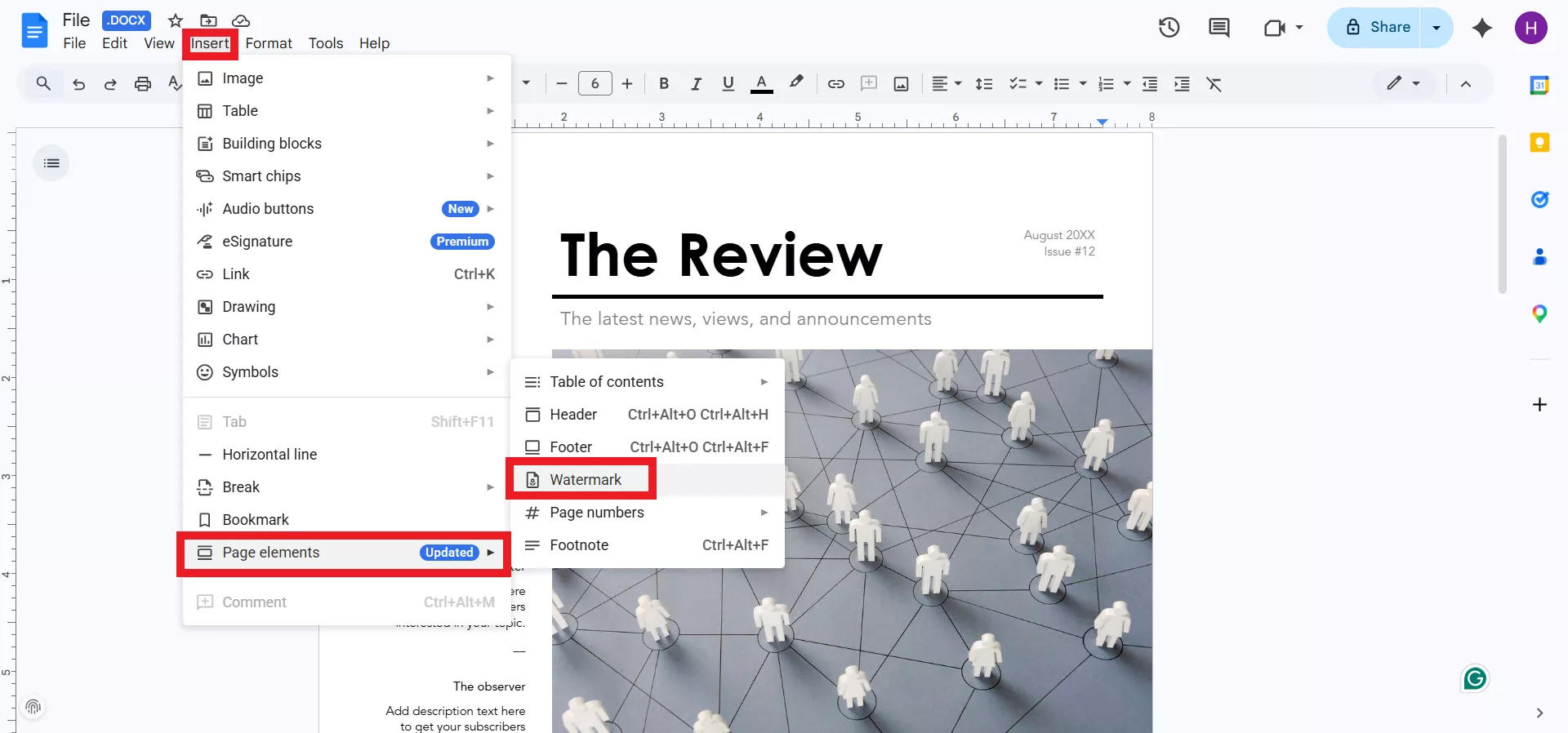Open version history clock icon
The image size is (1568, 733).
[1169, 27]
